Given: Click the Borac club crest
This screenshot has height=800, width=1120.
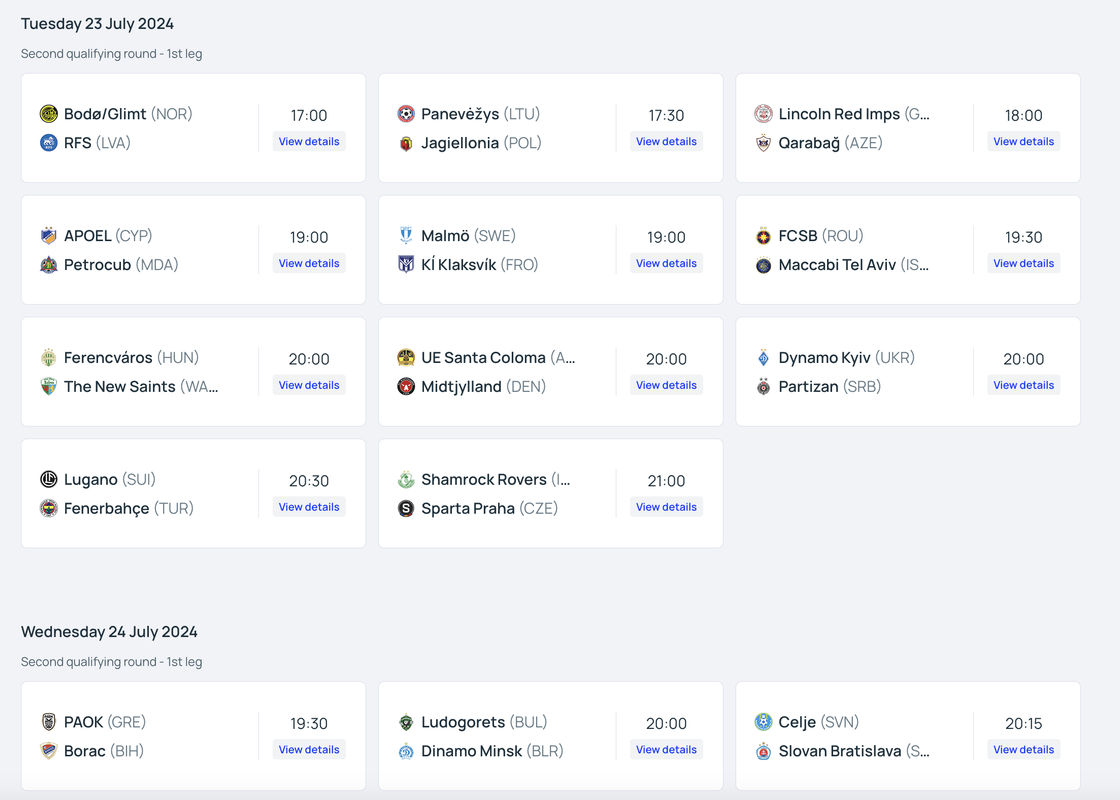Looking at the screenshot, I should coord(49,751).
